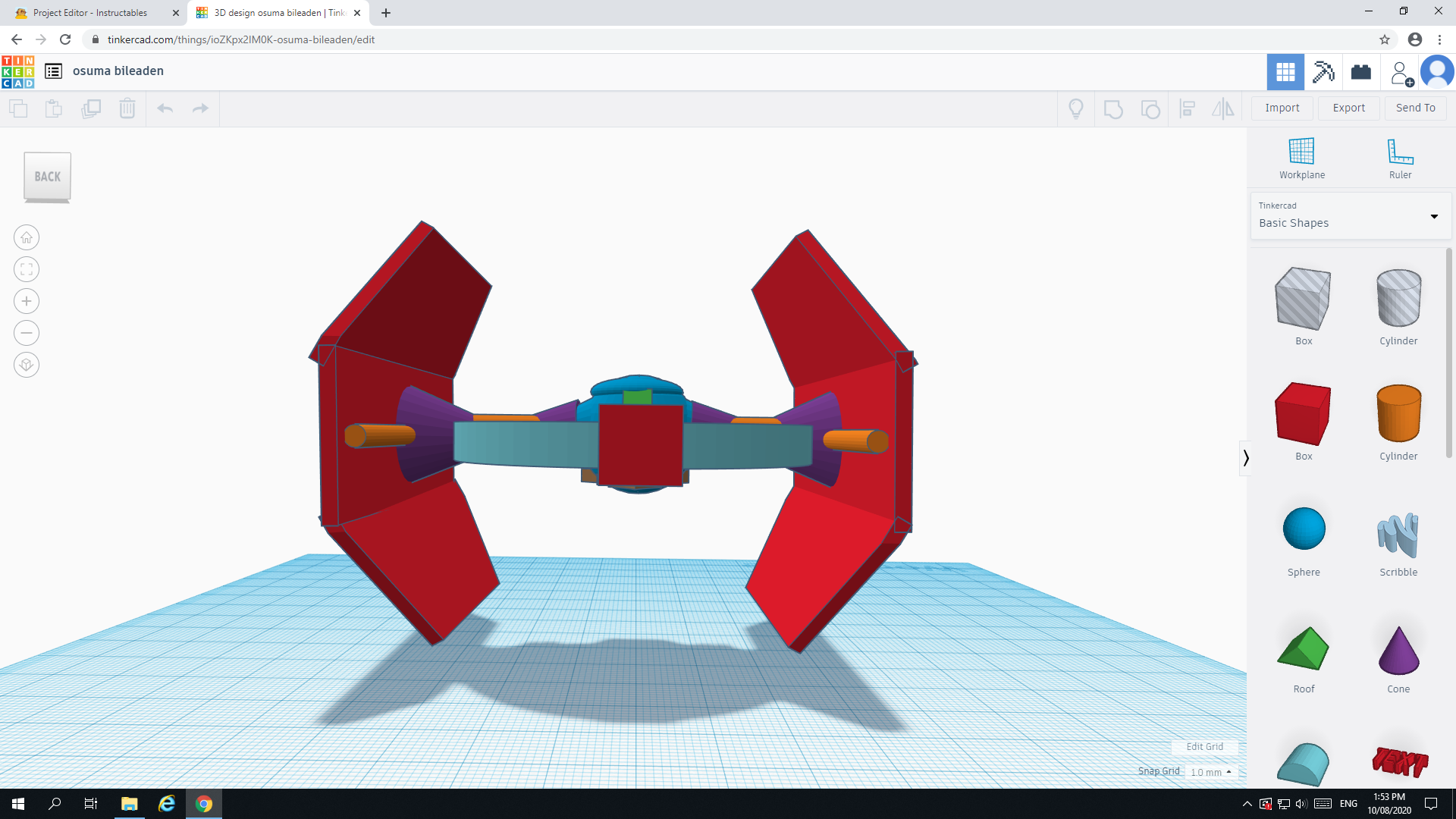
Task: Select the orange Cylinder shape
Action: point(1398,414)
